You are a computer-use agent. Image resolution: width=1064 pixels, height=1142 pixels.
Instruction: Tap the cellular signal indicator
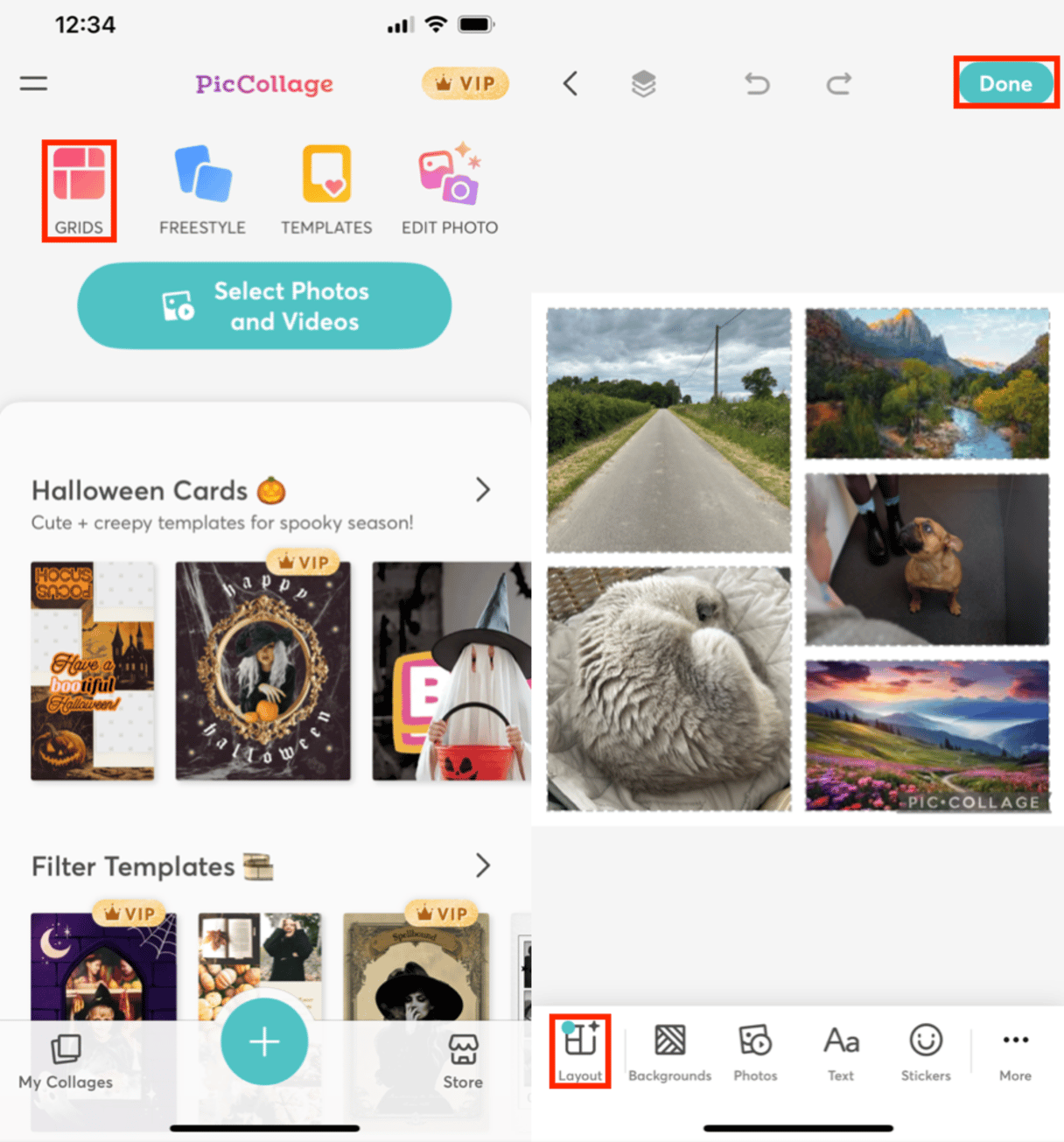tap(400, 25)
